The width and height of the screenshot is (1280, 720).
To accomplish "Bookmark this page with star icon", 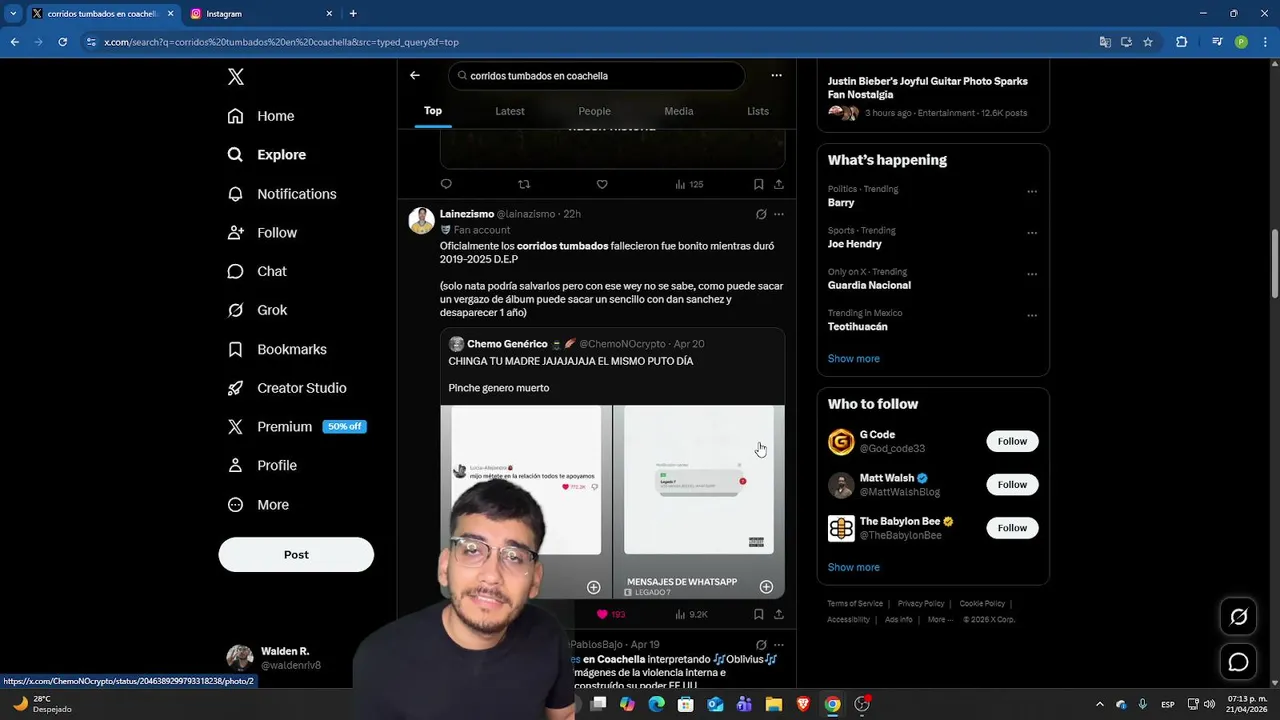I will [x=1148, y=42].
